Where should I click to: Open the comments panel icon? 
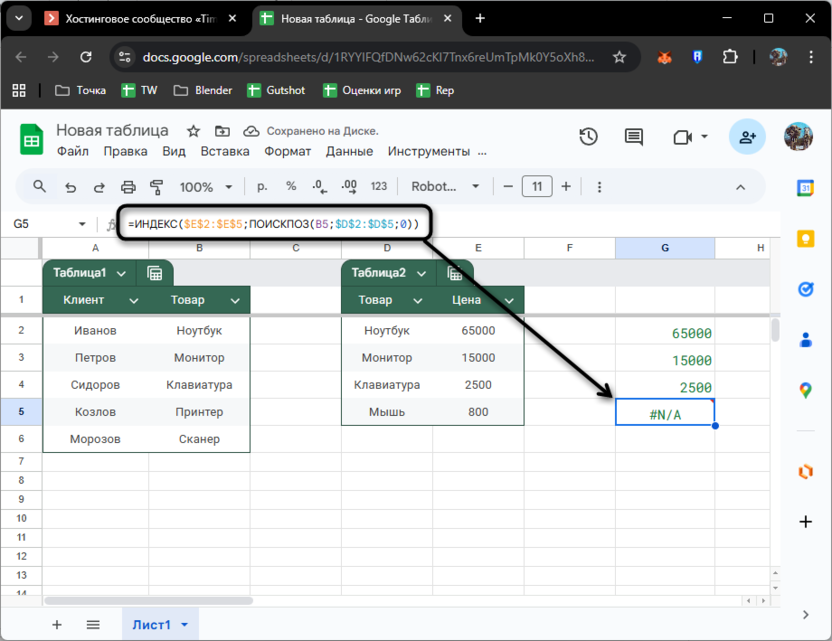(x=633, y=137)
